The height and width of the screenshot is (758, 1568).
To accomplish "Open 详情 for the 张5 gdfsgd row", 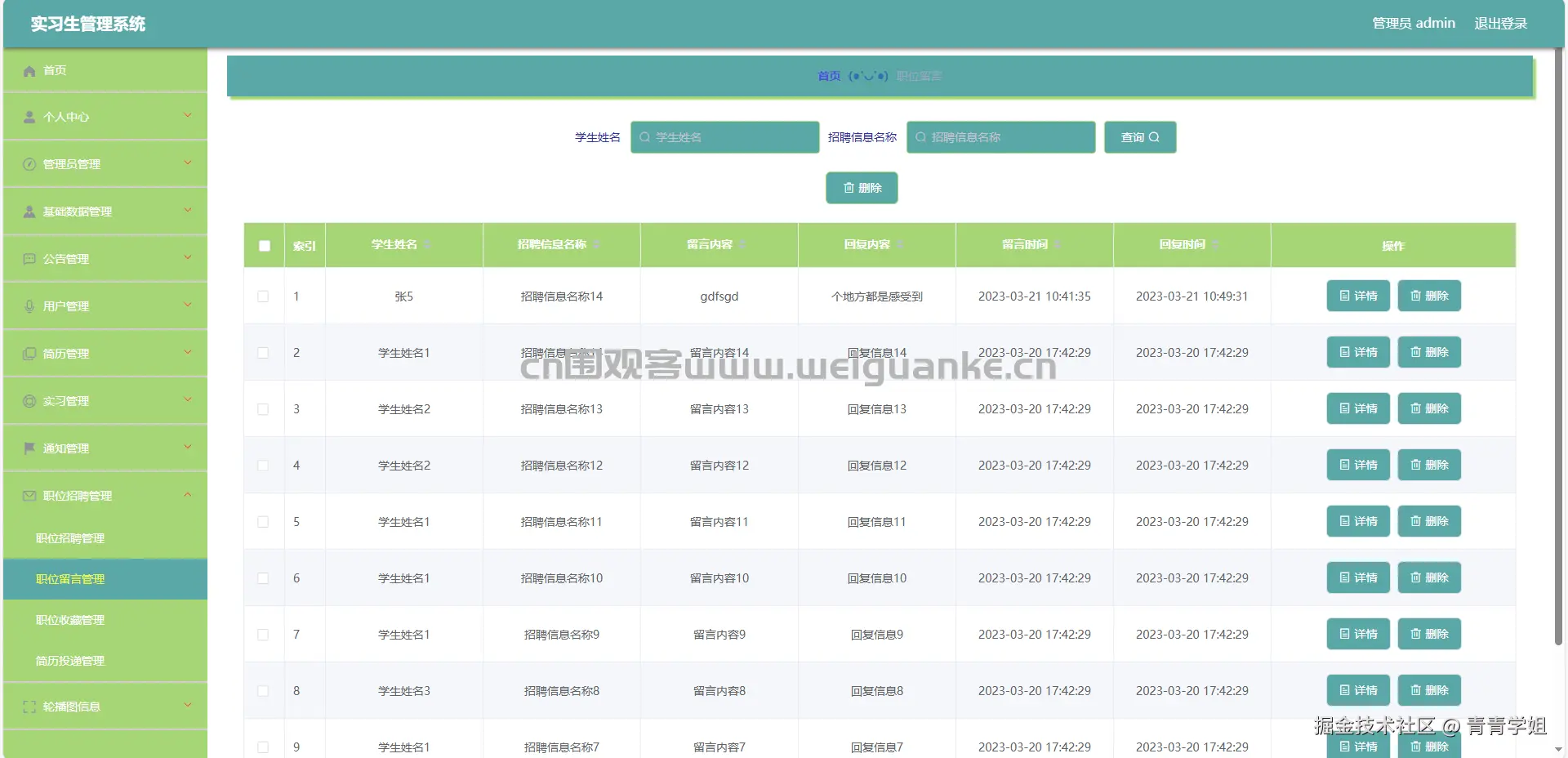I will (1358, 296).
